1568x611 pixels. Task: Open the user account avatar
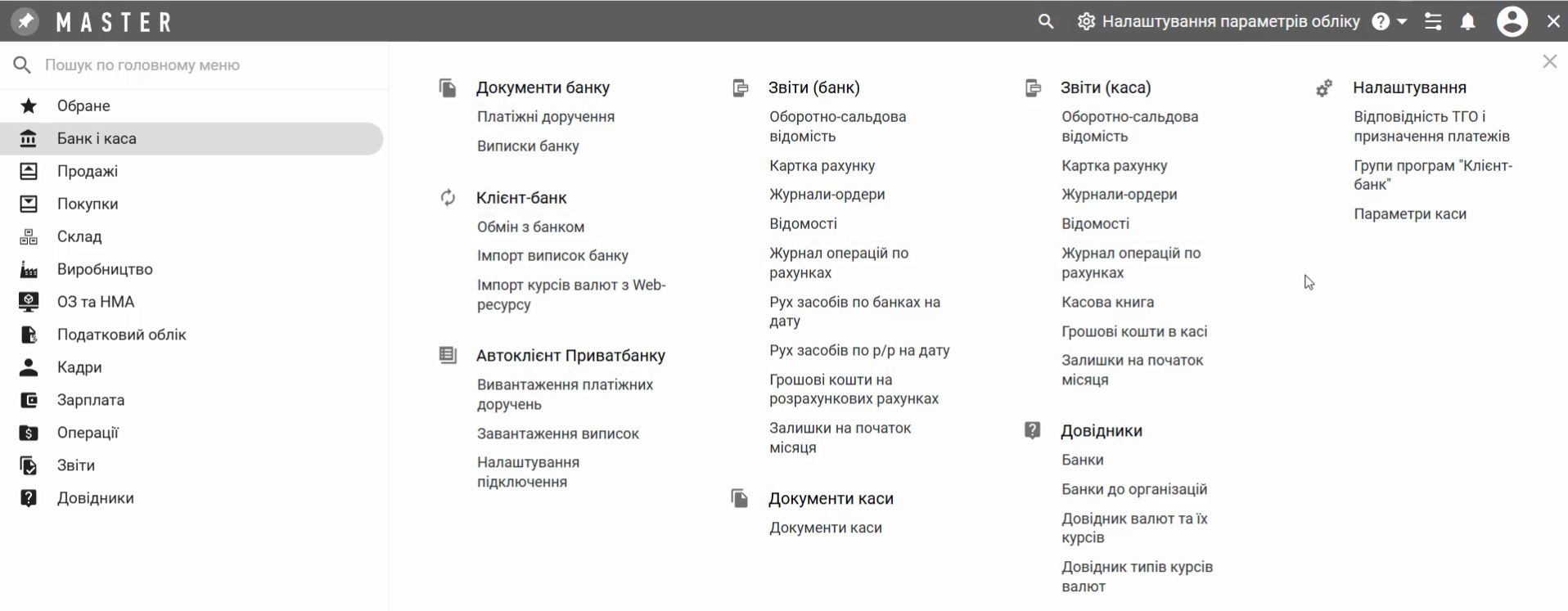1512,21
